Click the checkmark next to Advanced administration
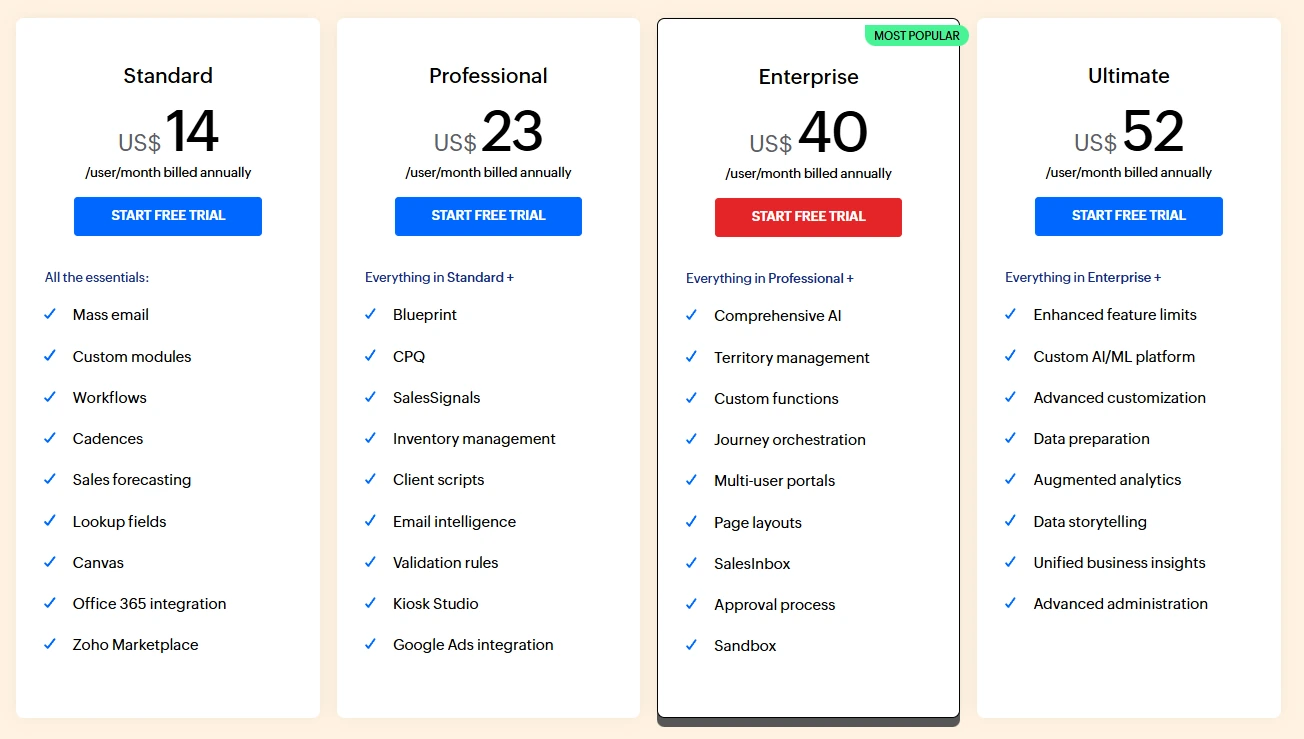This screenshot has width=1304, height=739. [1011, 603]
